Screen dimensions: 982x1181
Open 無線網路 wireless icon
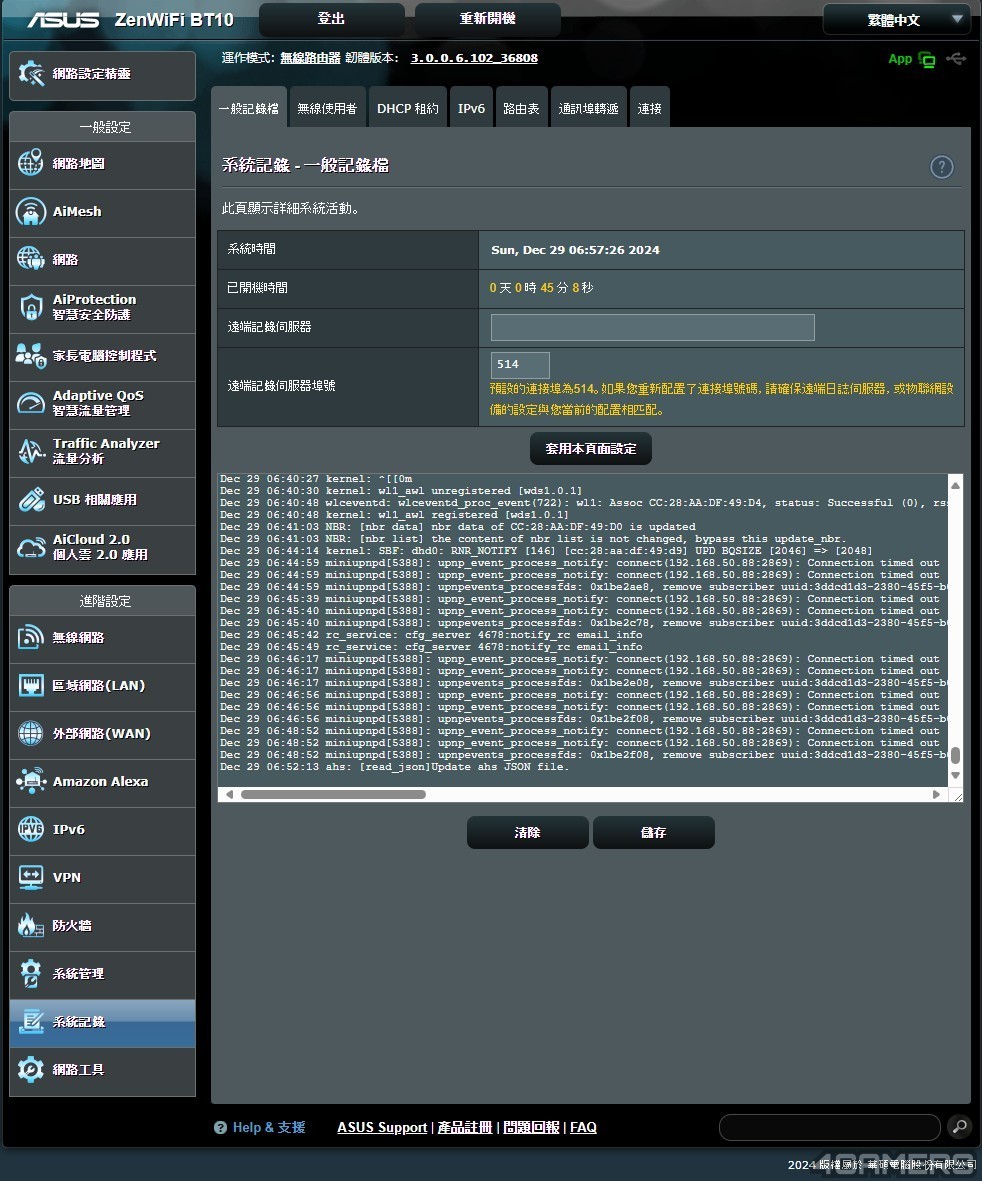coord(31,638)
